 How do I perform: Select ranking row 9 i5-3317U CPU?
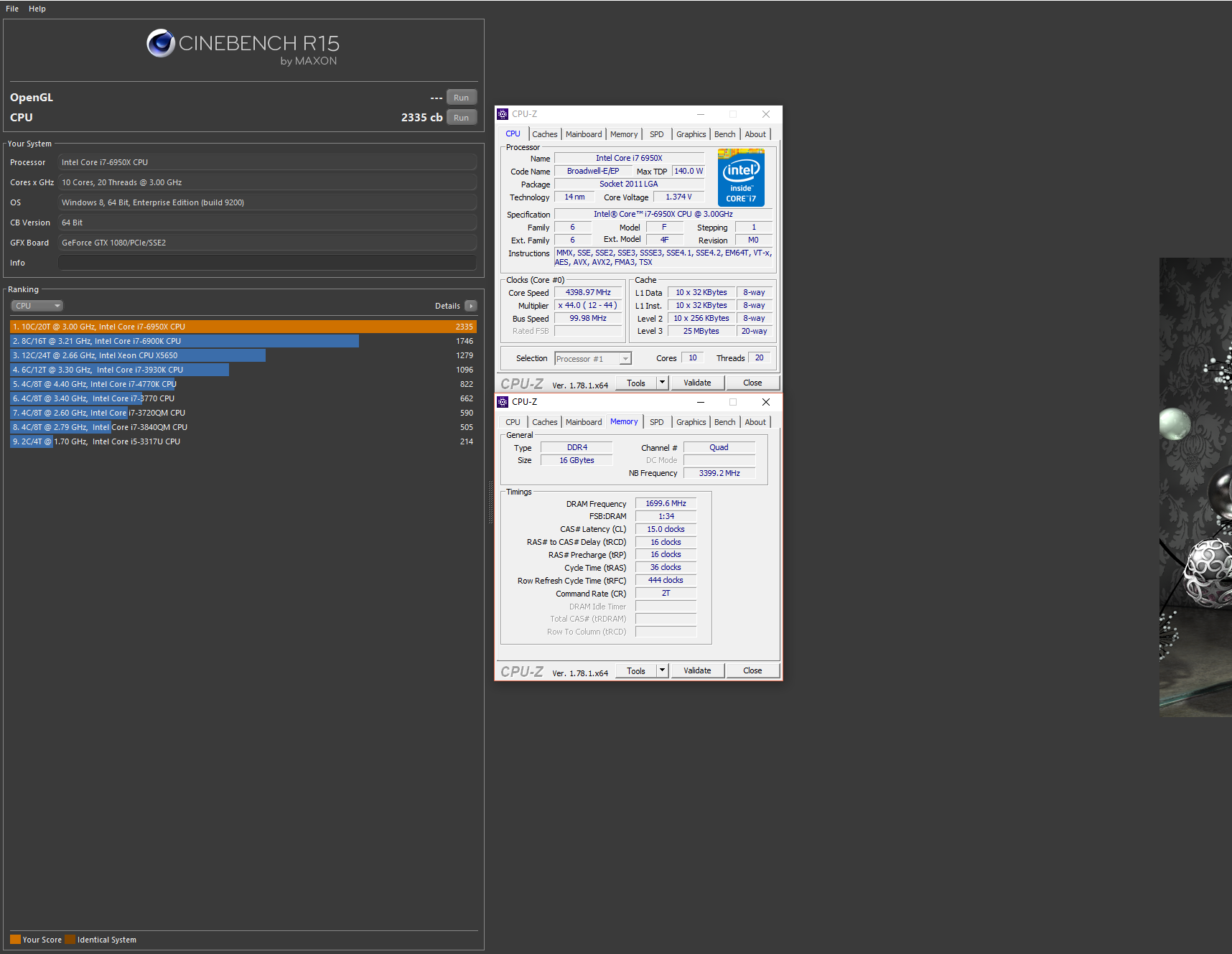[243, 441]
